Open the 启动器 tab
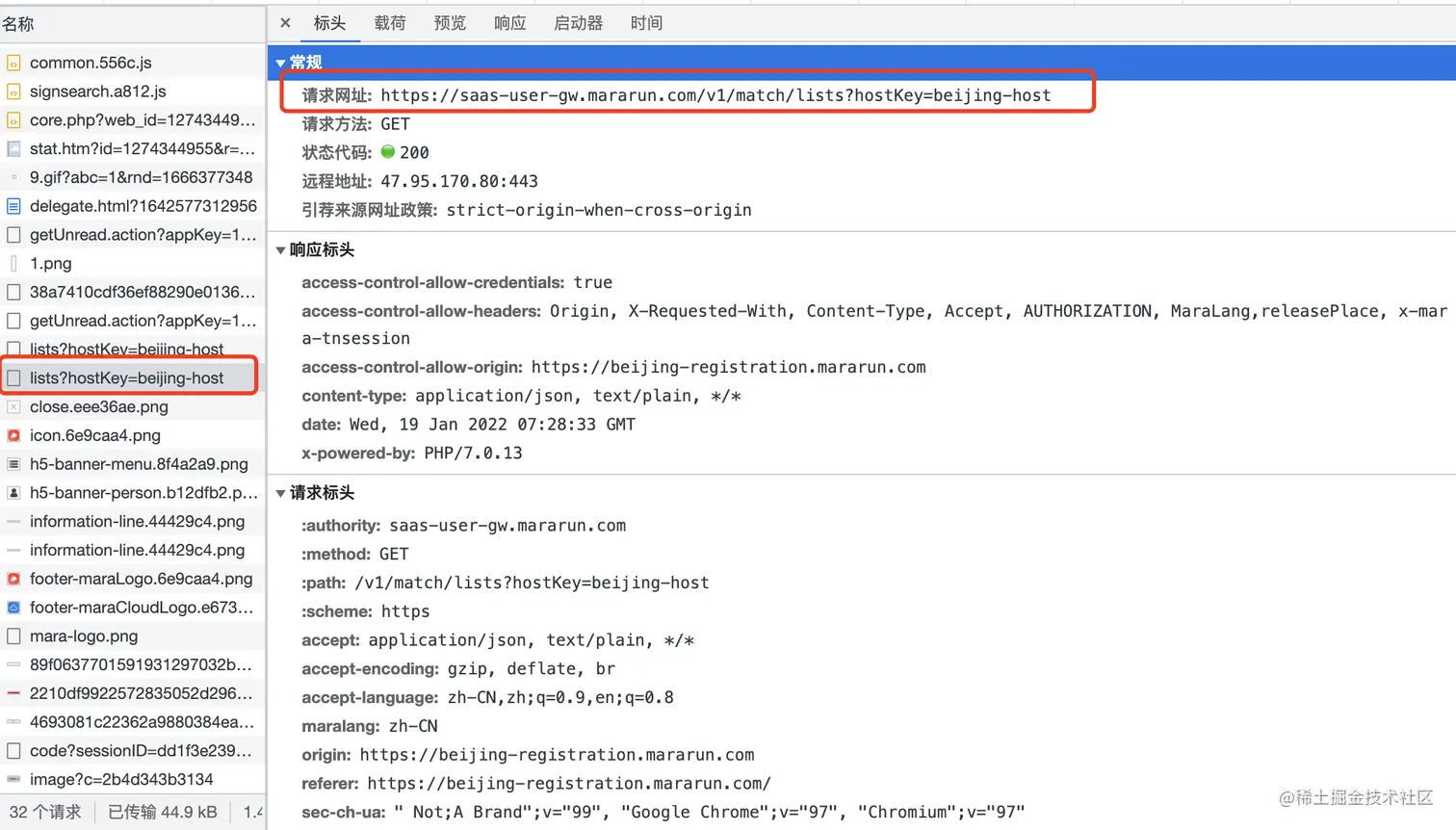The width and height of the screenshot is (1456, 830). click(579, 23)
